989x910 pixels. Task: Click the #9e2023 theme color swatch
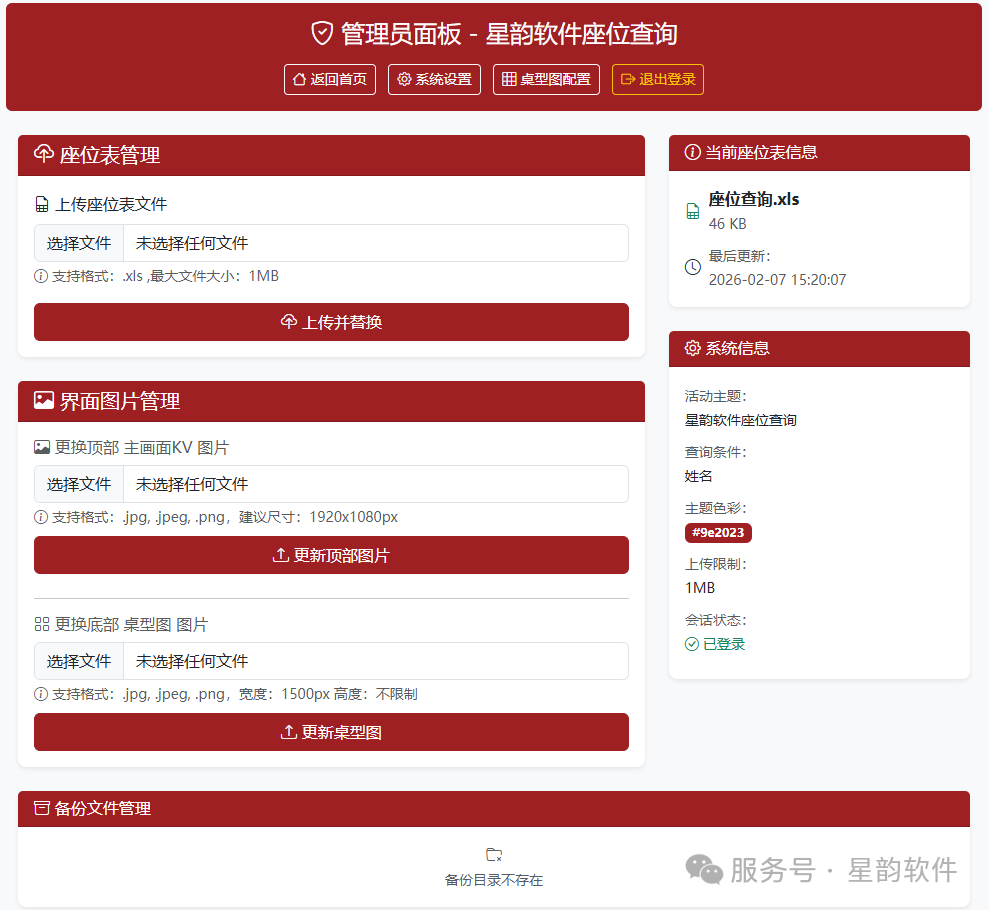pos(718,533)
